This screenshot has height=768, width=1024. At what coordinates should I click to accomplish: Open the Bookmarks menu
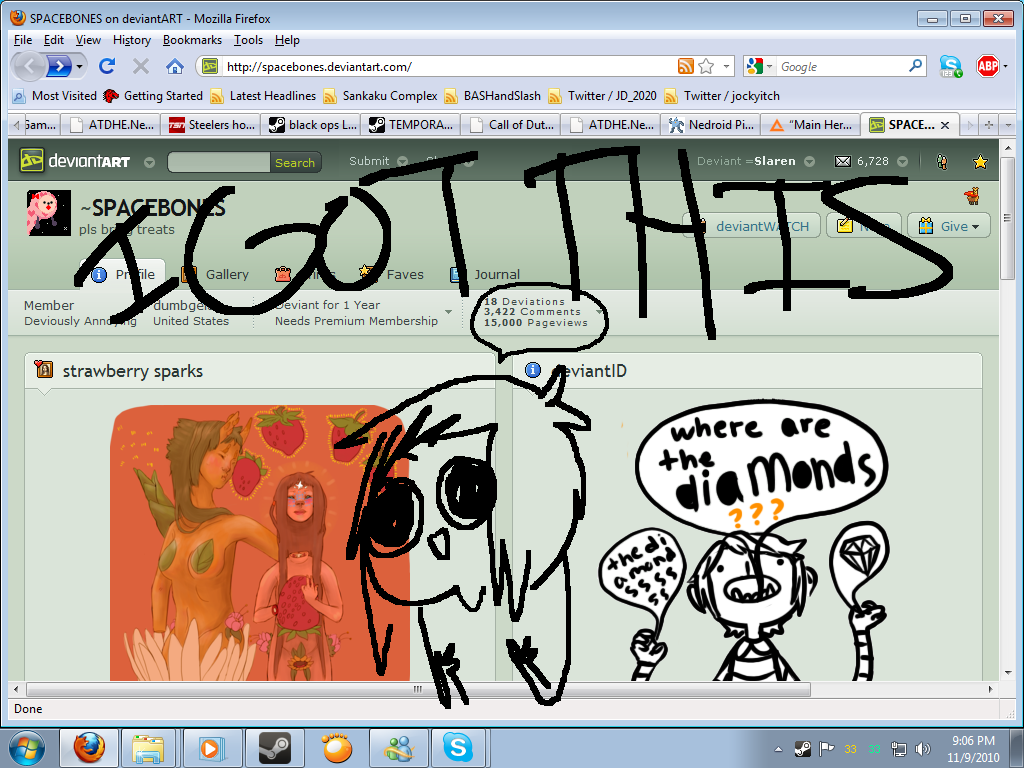pos(192,40)
